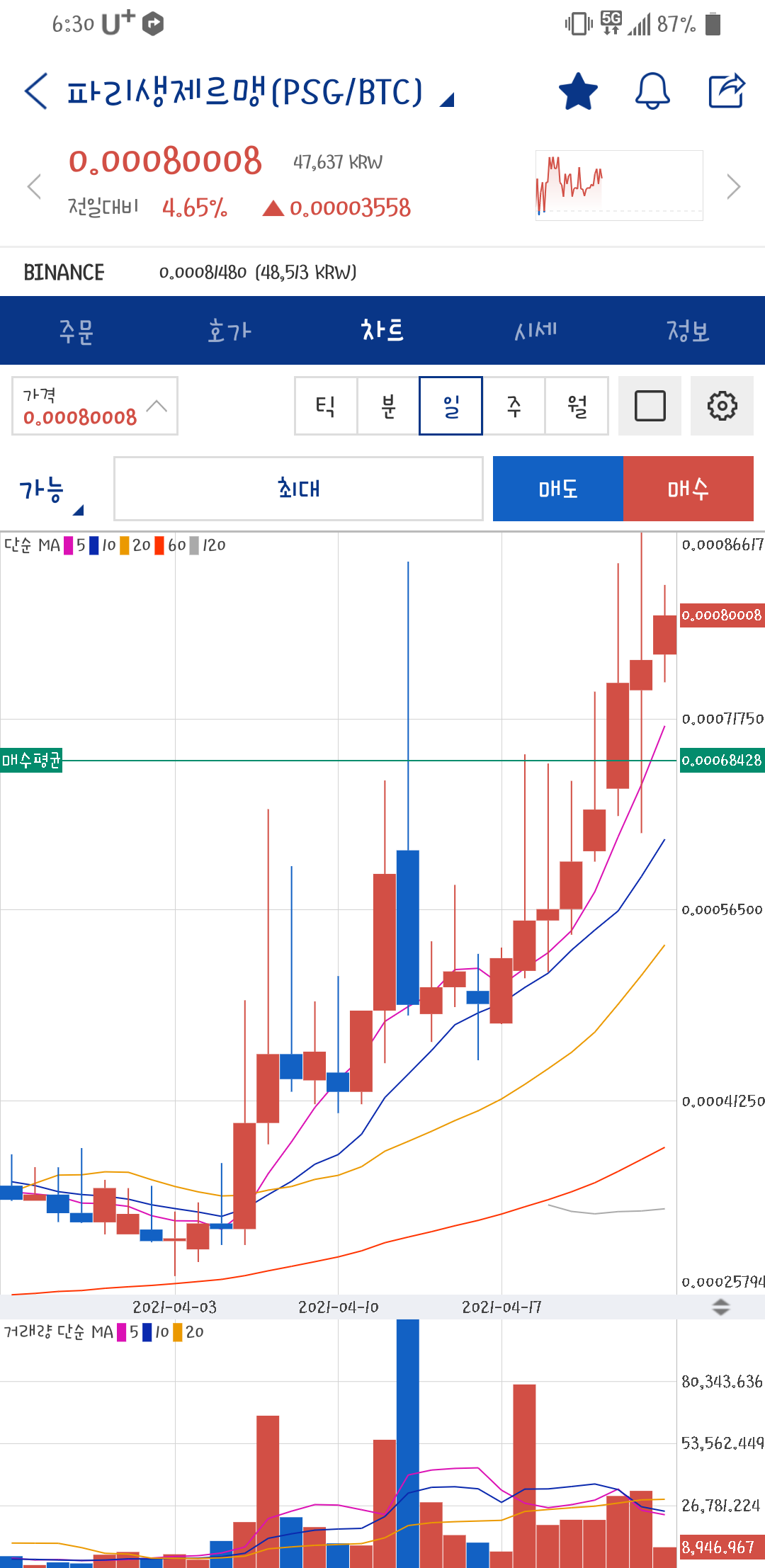Image resolution: width=765 pixels, height=1568 pixels.
Task: Tap volume MA 10 blue swatch
Action: click(147, 1332)
